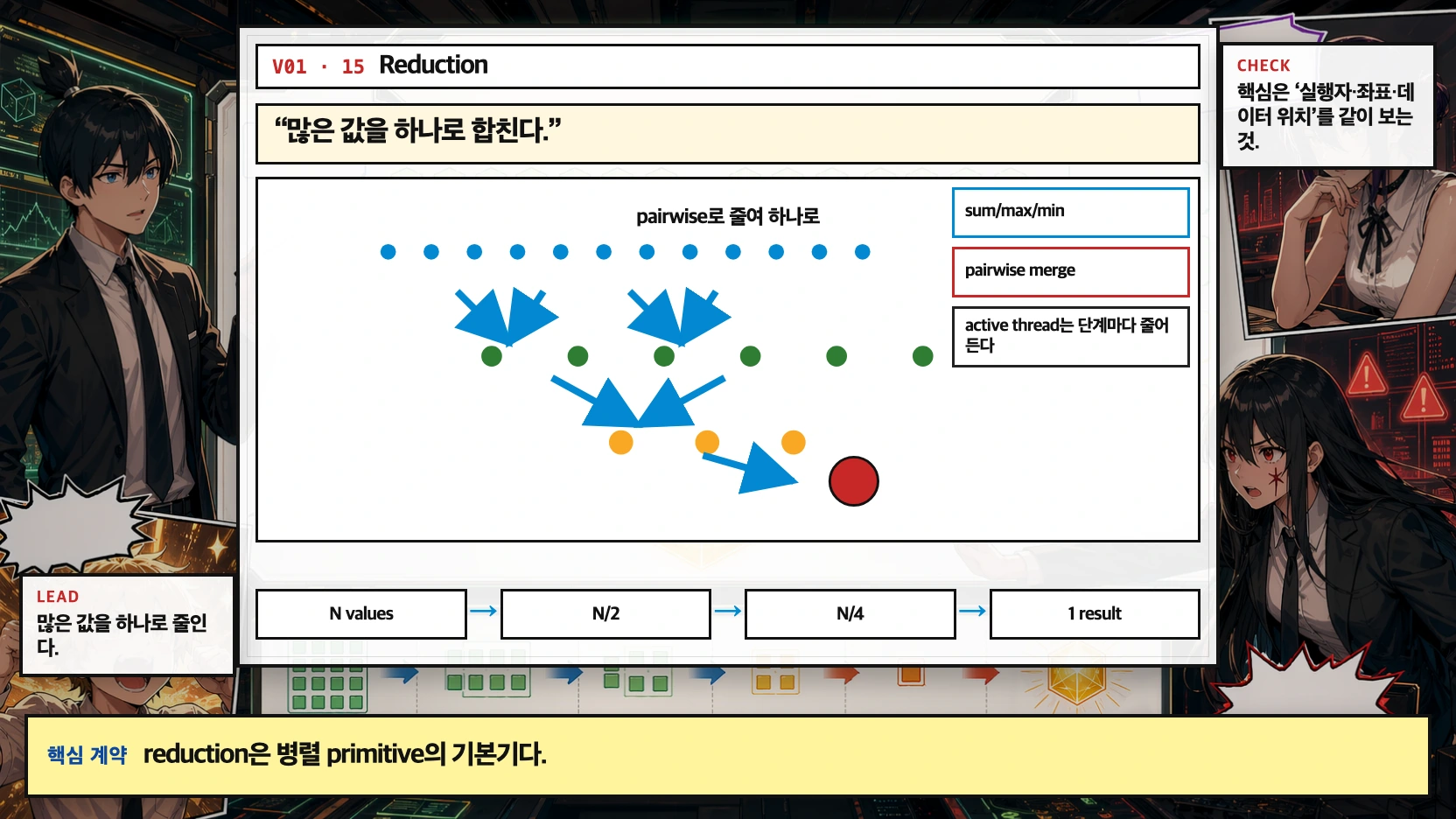Viewport: 1456px width, 819px height.
Task: Click the 1 result step box
Action: click(x=1094, y=613)
